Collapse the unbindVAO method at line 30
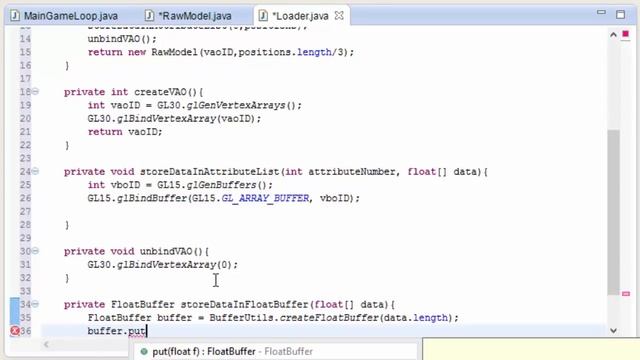Viewport: 640px width, 360px height. [x=36, y=251]
